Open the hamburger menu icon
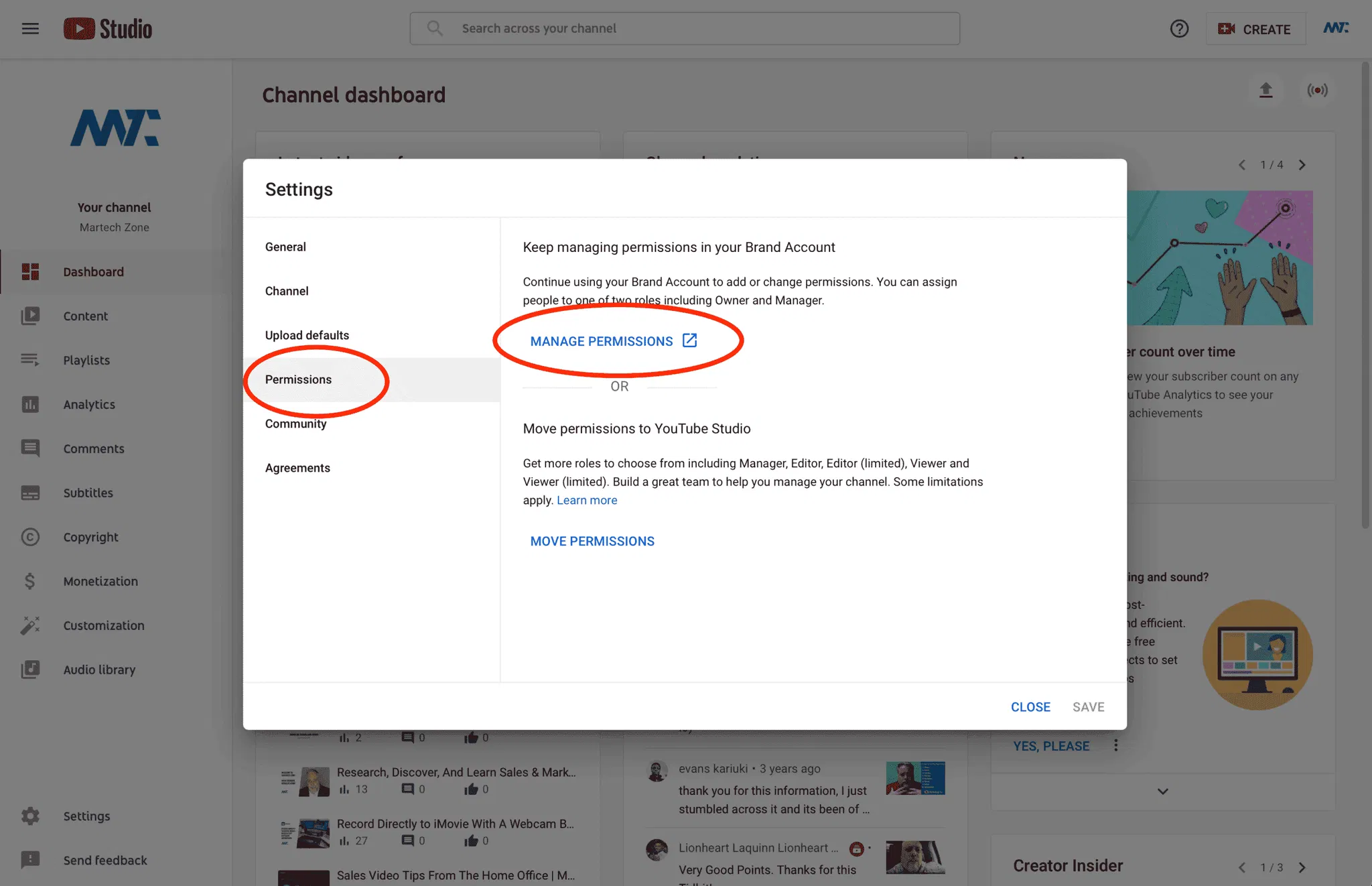This screenshot has width=1372, height=886. (x=30, y=29)
